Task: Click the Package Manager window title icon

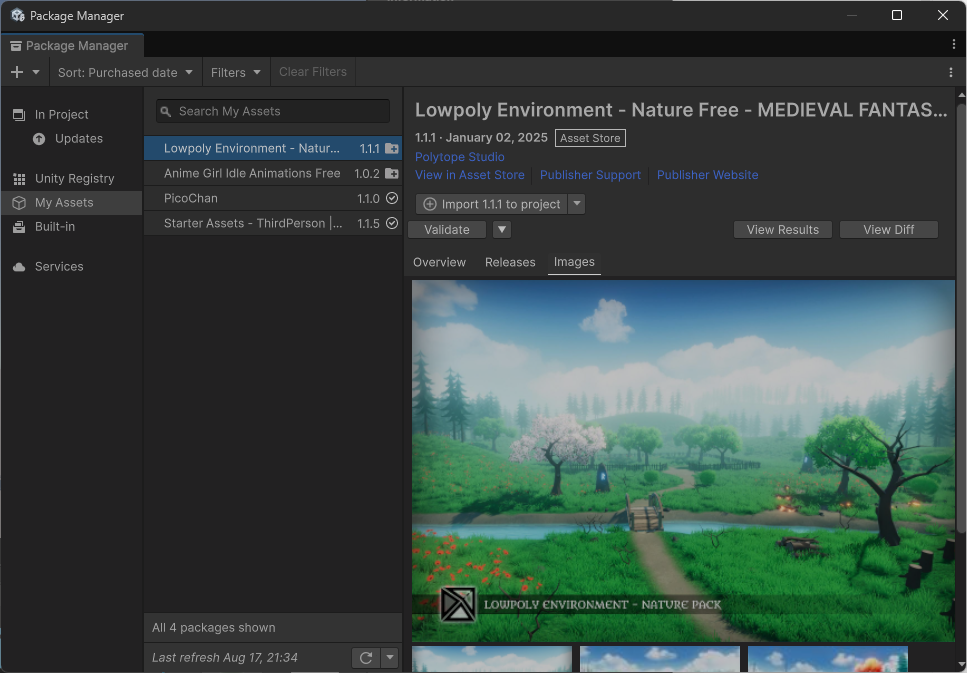Action: point(17,15)
